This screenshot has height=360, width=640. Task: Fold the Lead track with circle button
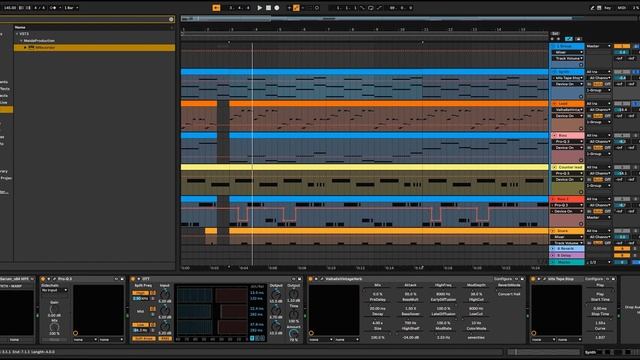coord(554,104)
